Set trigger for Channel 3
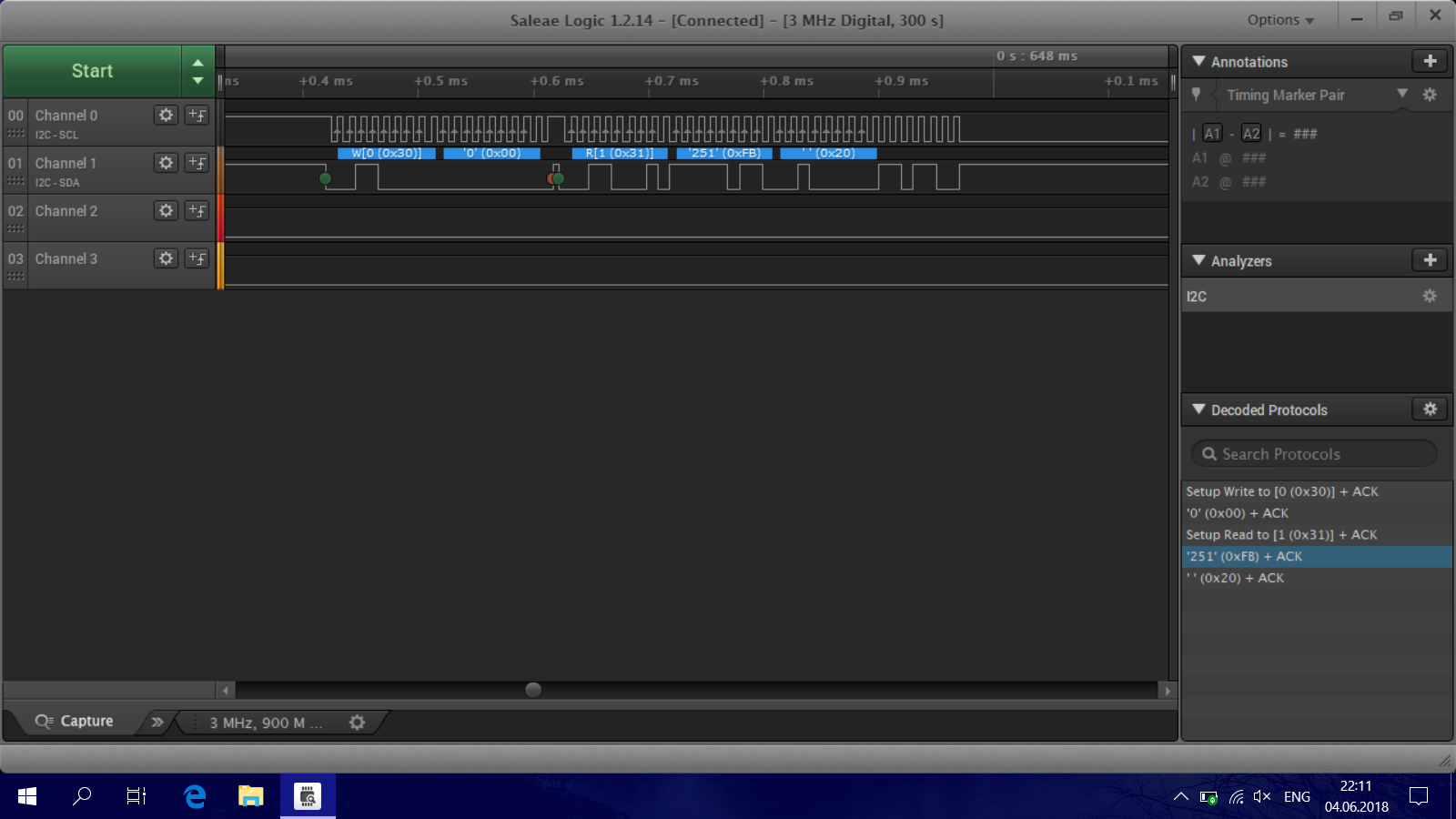 (x=197, y=258)
